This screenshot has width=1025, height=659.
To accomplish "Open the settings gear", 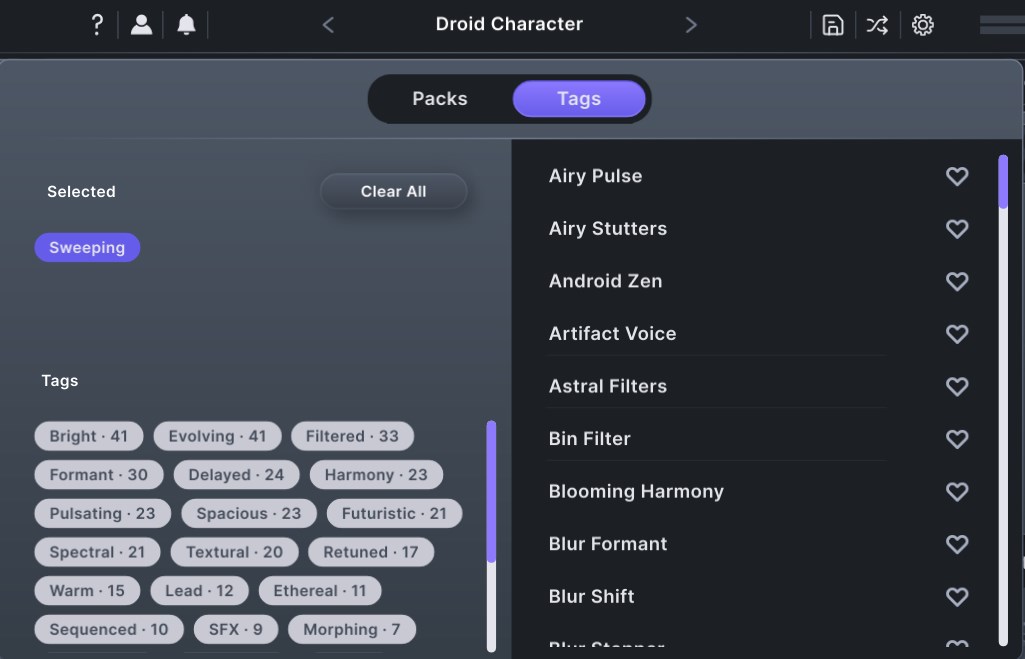I will (x=923, y=25).
